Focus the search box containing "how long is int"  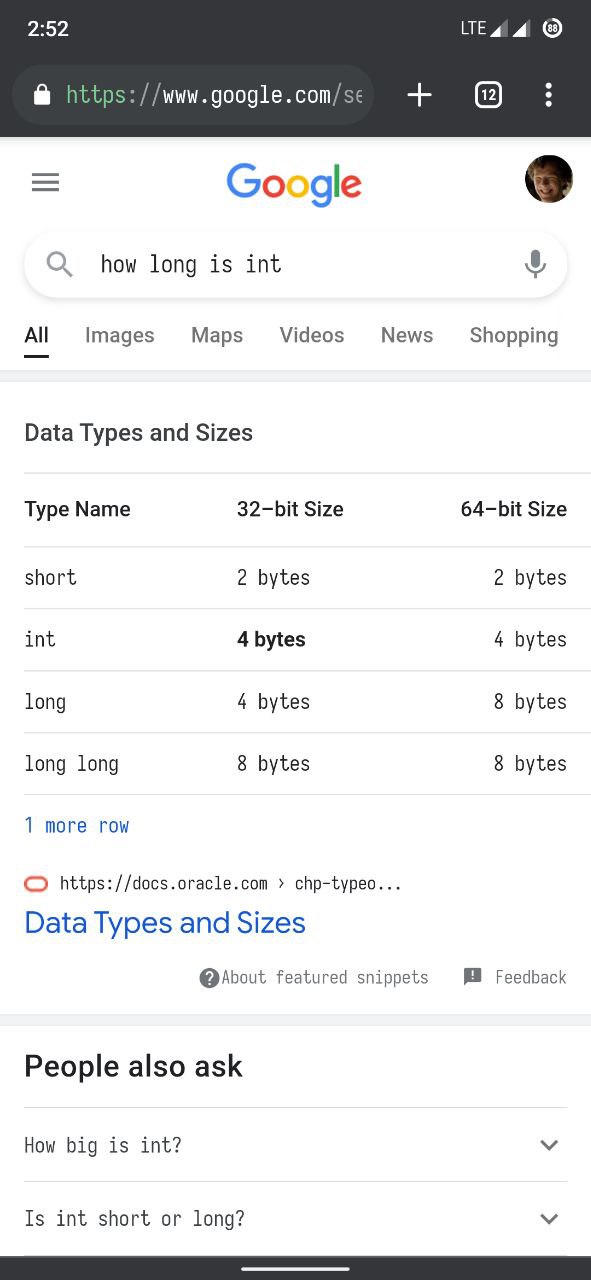click(295, 264)
